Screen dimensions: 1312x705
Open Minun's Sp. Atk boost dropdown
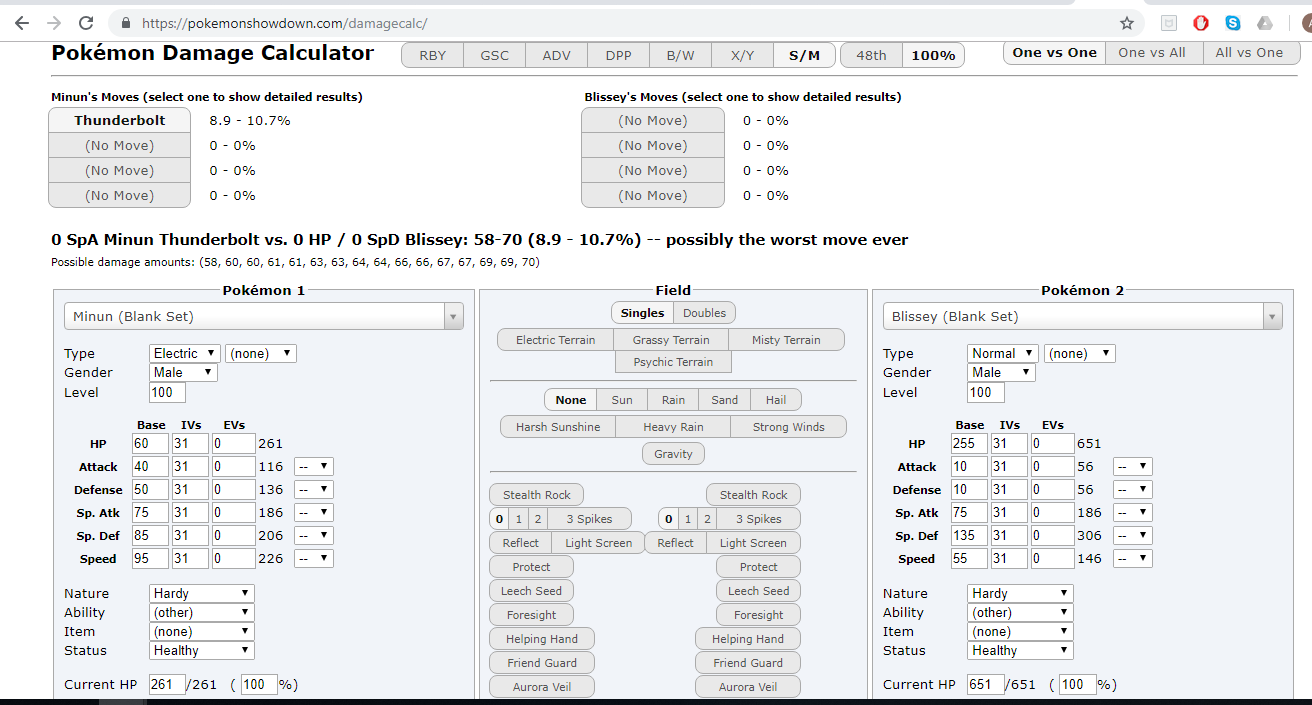point(314,513)
